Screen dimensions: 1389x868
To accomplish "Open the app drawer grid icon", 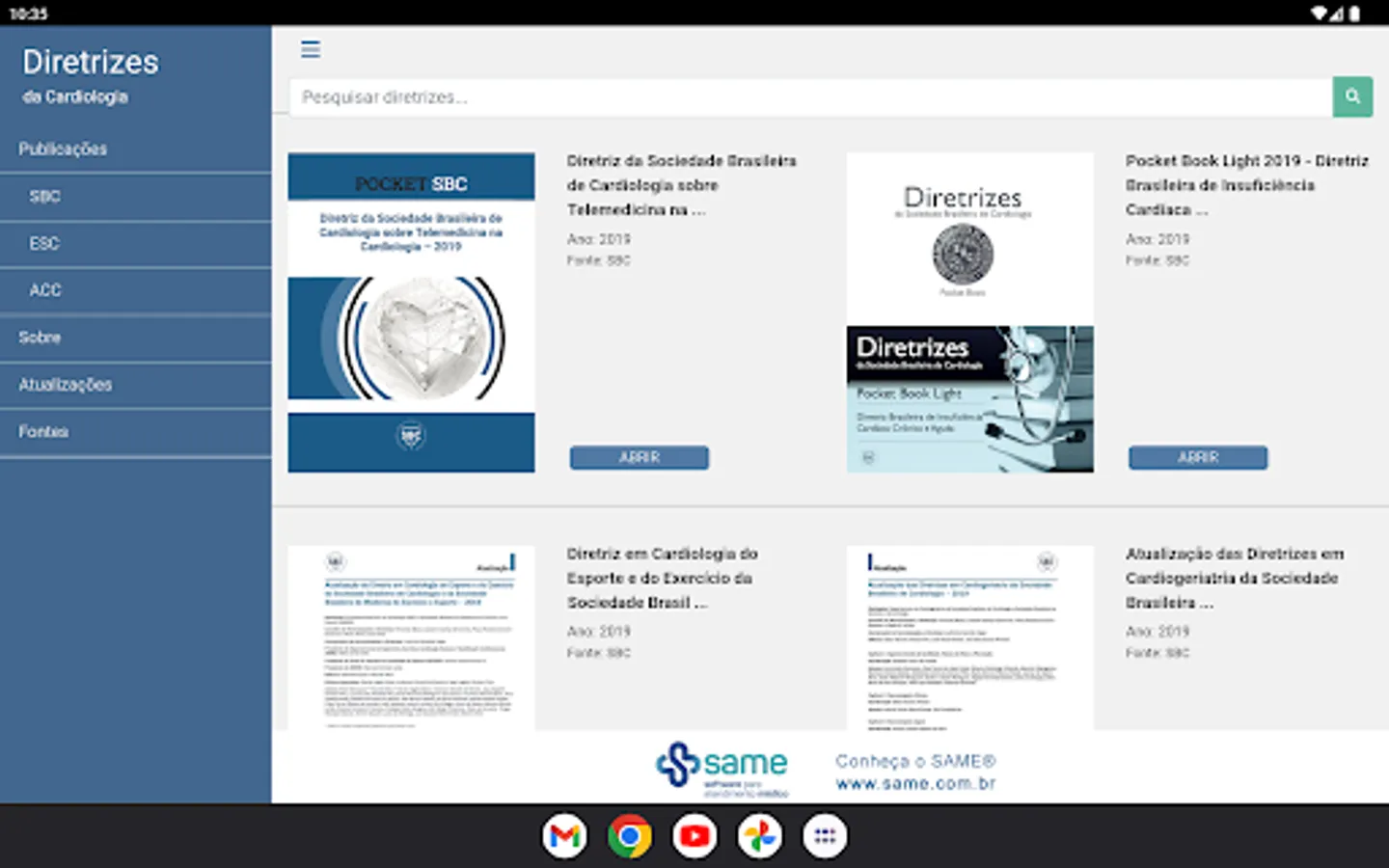I will click(x=825, y=836).
